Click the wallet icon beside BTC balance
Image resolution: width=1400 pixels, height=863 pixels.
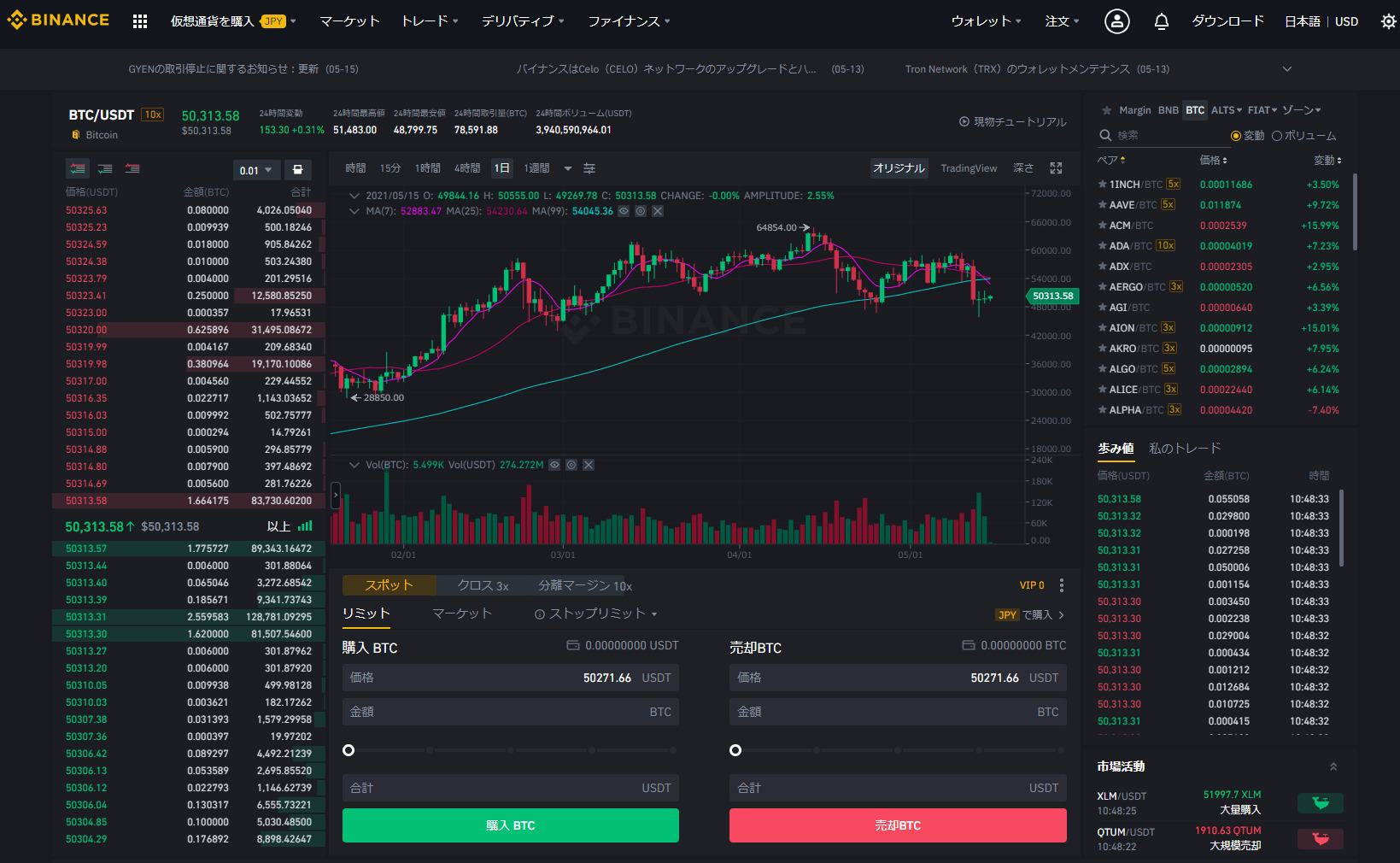[x=969, y=645]
